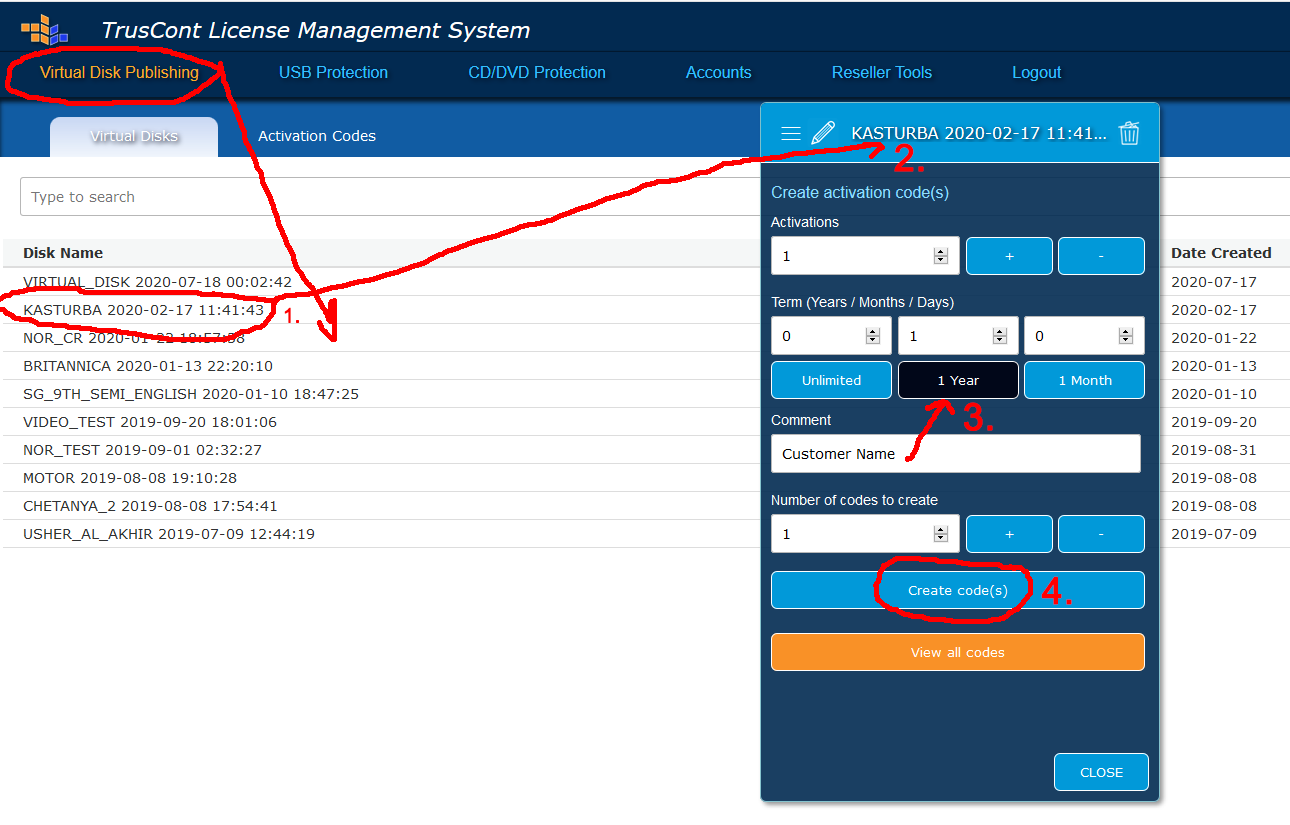Screen dimensions: 1290x825
Task: Click date cell 2019-07-09
Action: [x=1214, y=534]
